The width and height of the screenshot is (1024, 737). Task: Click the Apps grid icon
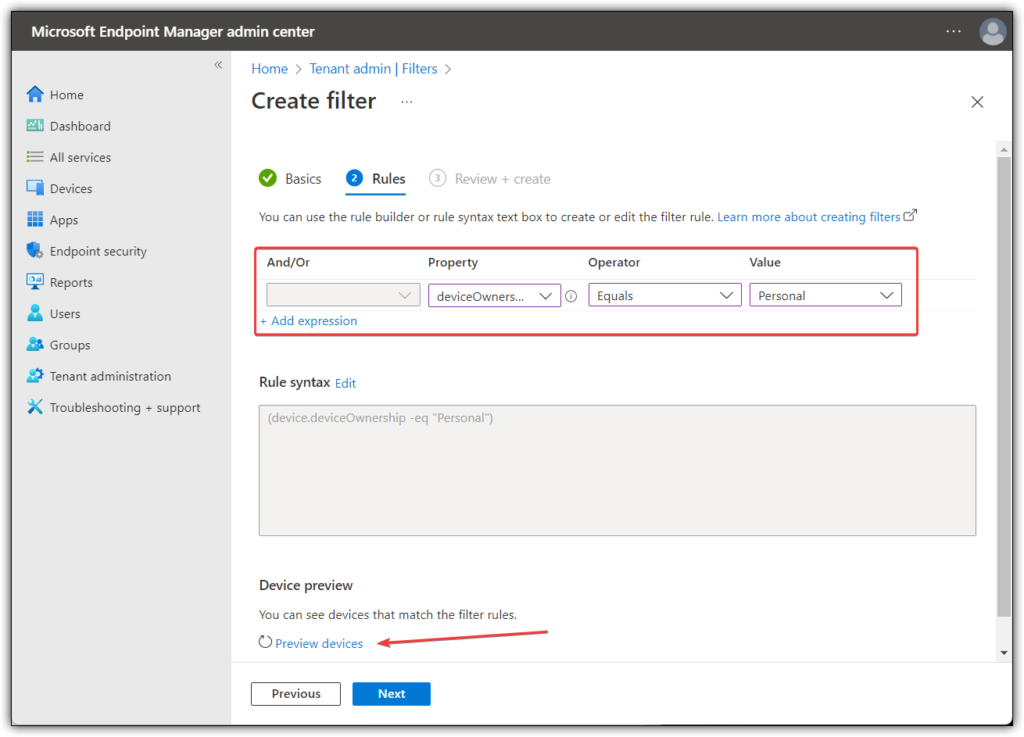point(35,219)
